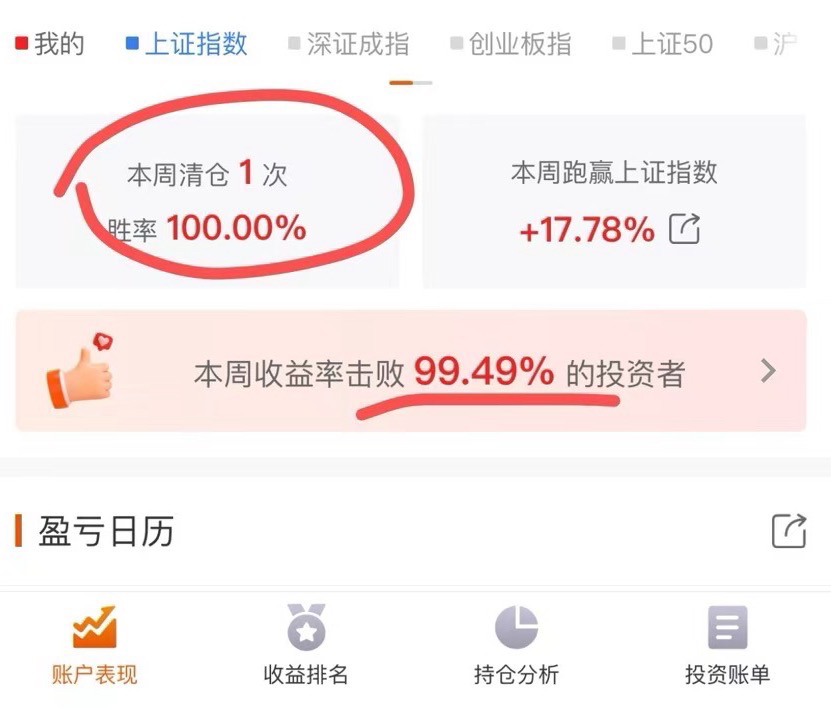The height and width of the screenshot is (709, 831).
Task: Share the 盈亏日历 section
Action: pos(789,531)
